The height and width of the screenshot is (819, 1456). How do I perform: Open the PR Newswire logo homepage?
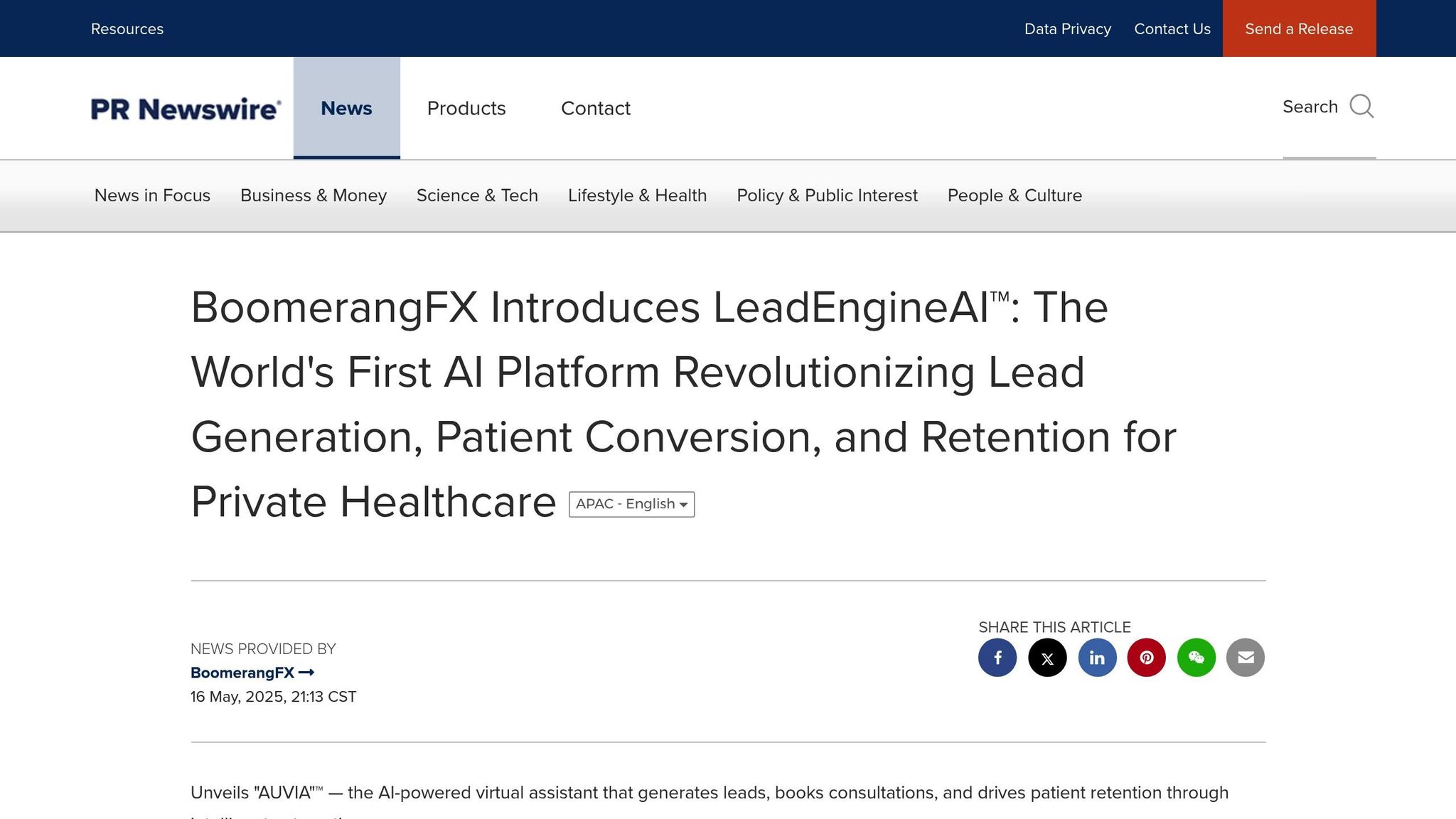[x=186, y=109]
